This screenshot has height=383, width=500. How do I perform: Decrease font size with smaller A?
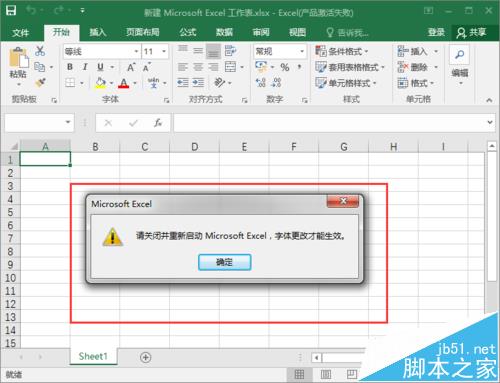[146, 67]
